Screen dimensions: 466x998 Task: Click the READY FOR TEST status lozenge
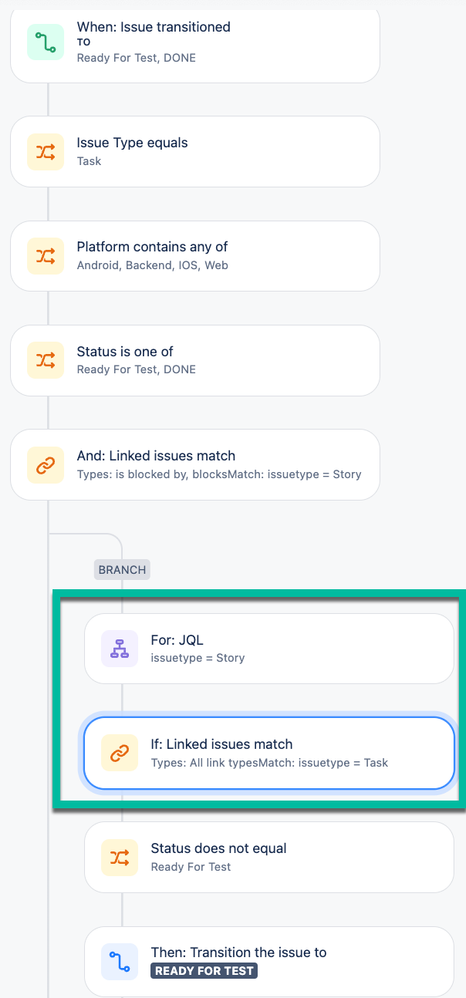[204, 971]
